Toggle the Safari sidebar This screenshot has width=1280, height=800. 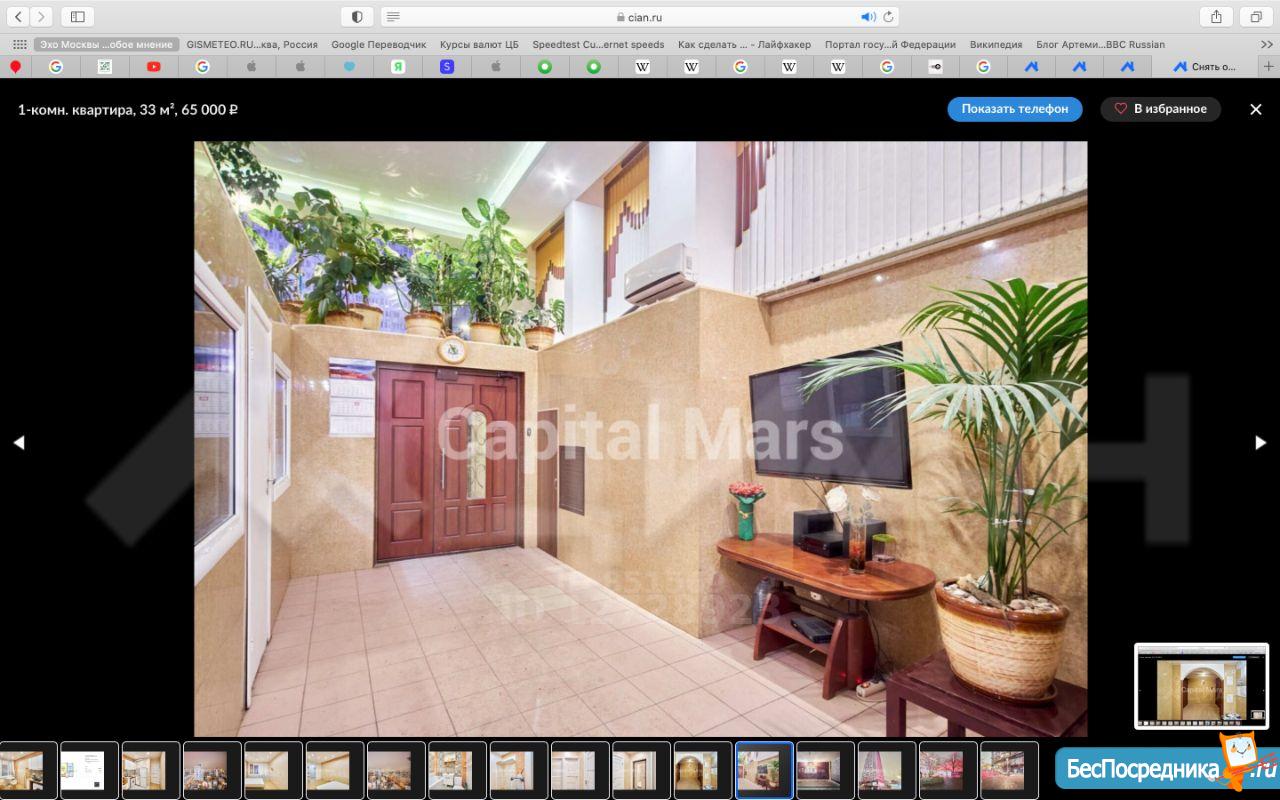[77, 17]
